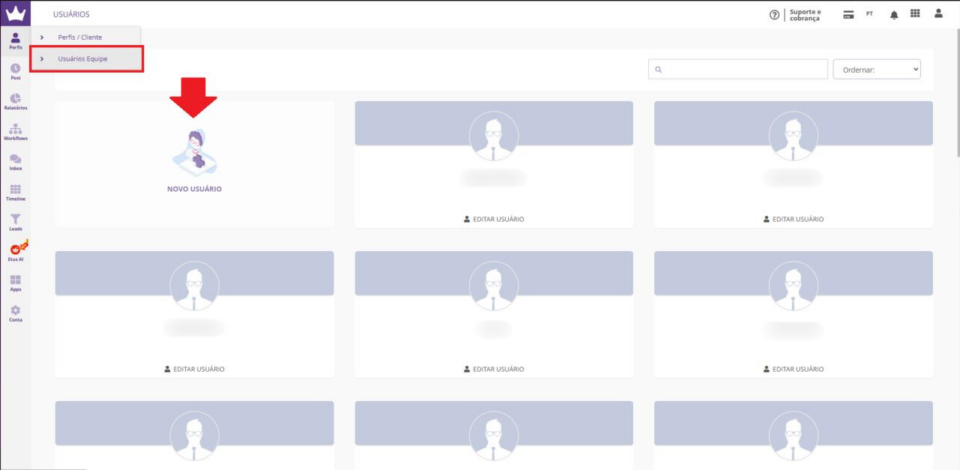Image resolution: width=960 pixels, height=470 pixels.
Task: Select Perfis / Cliente menu item
Action: 80,37
